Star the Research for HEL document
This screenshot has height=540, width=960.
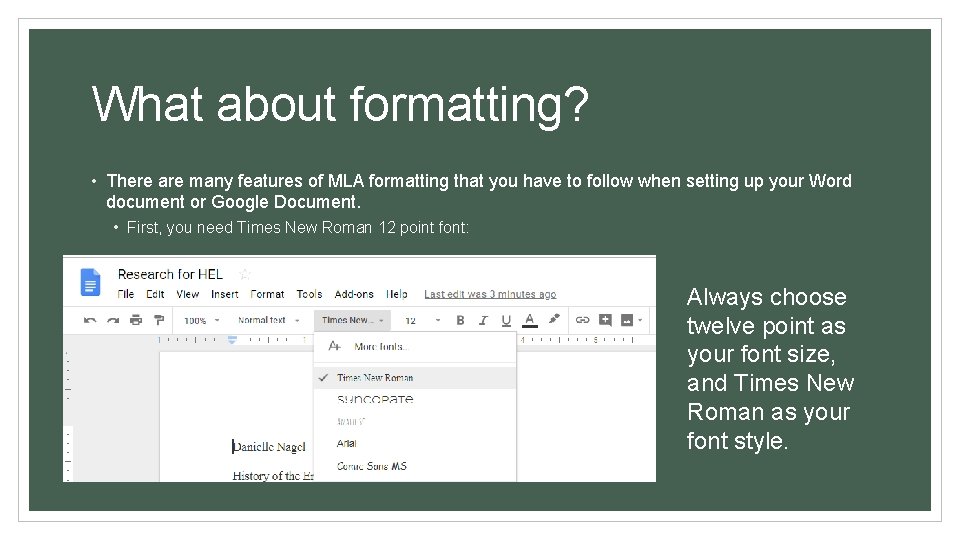coord(245,274)
